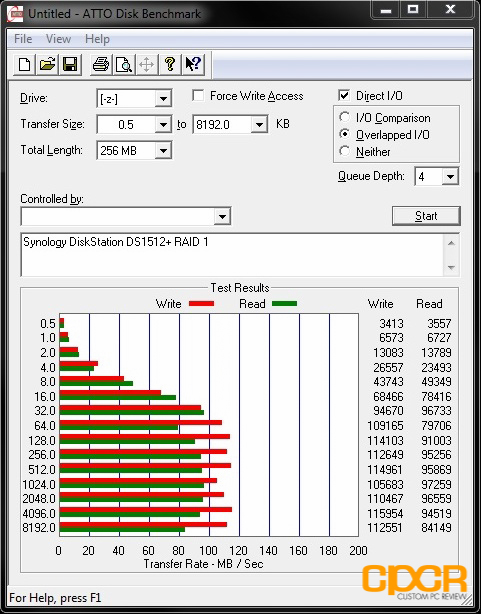Open the Drive dropdown

[163, 99]
